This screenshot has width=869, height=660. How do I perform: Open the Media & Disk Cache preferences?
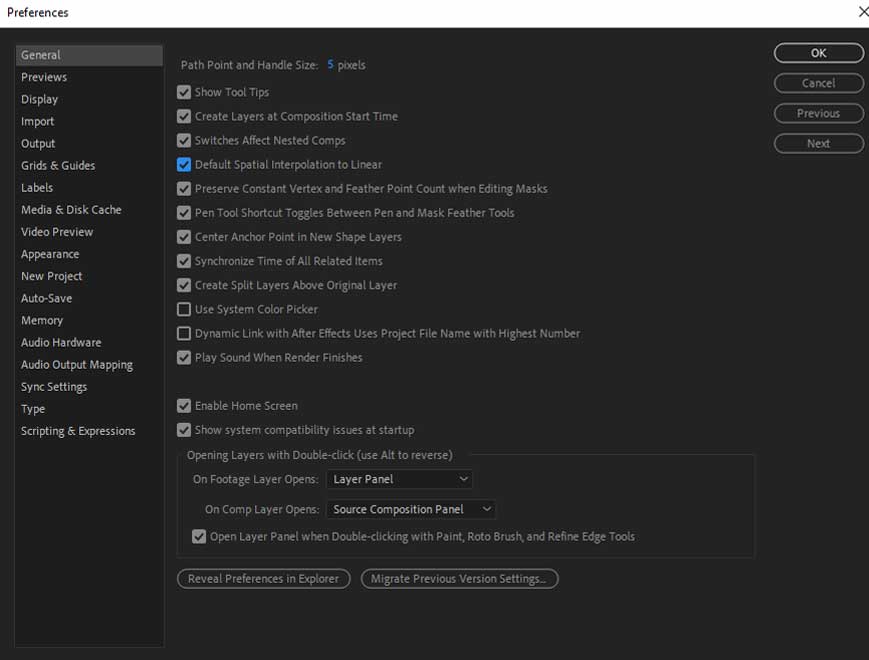71,210
